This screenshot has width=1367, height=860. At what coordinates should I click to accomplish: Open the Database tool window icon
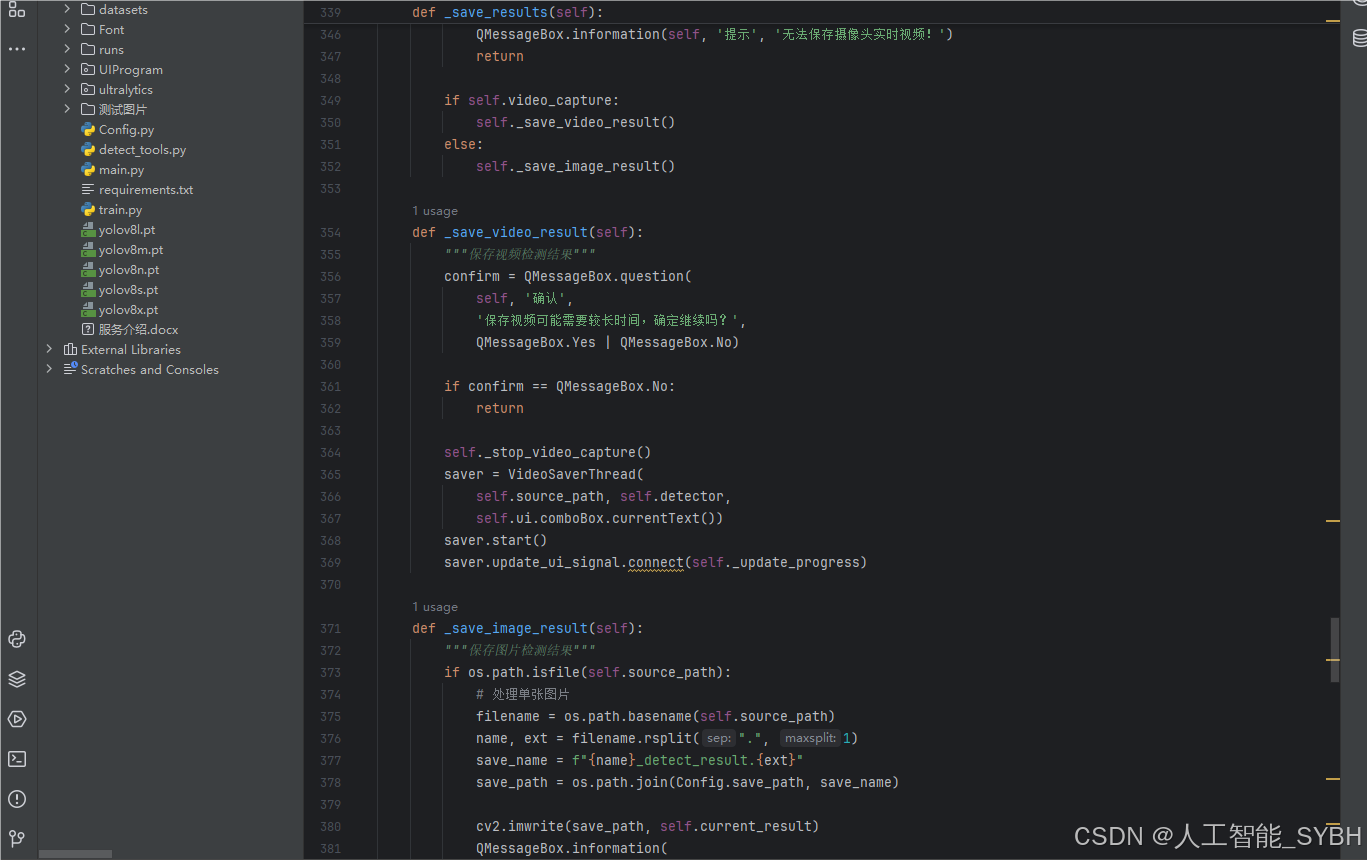point(1359,38)
